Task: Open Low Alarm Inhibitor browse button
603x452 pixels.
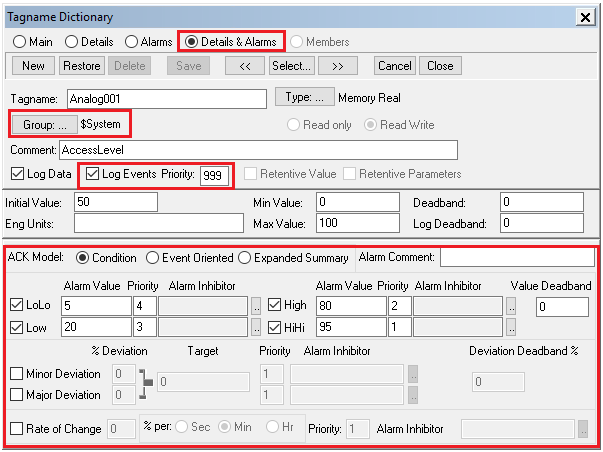Action: 256,327
